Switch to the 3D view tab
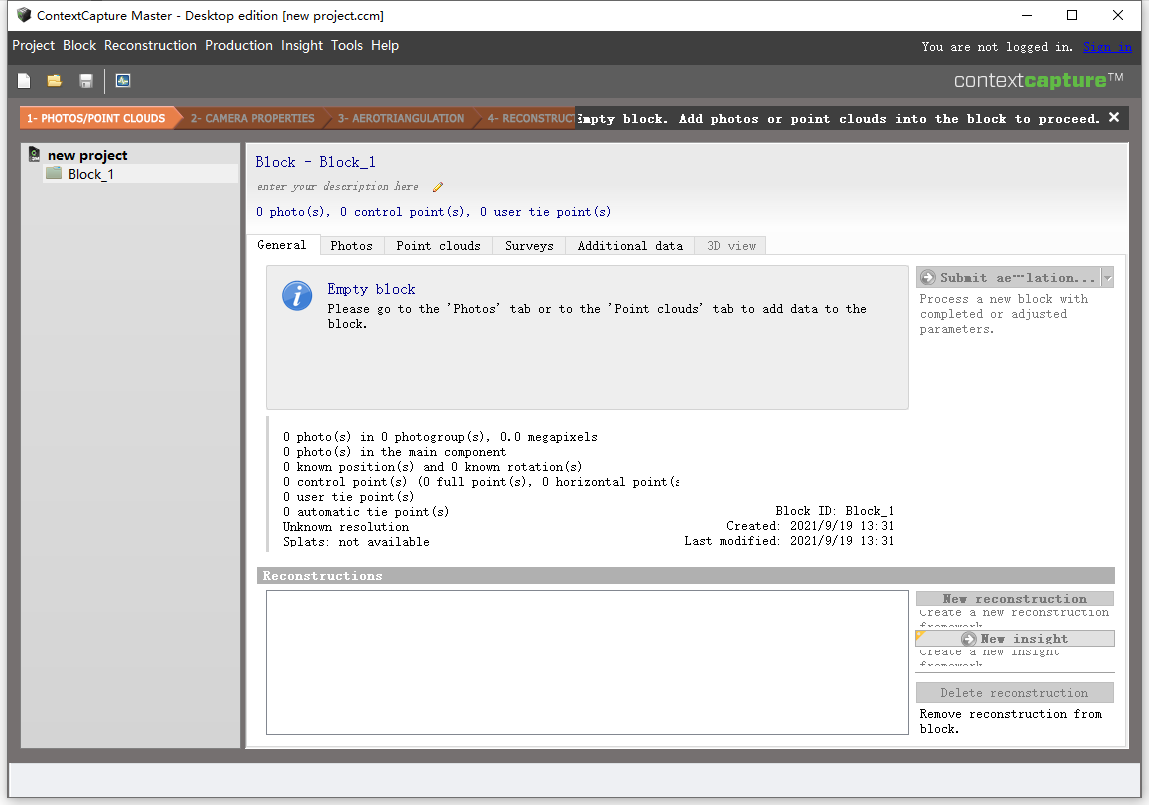The height and width of the screenshot is (805, 1149). 731,245
